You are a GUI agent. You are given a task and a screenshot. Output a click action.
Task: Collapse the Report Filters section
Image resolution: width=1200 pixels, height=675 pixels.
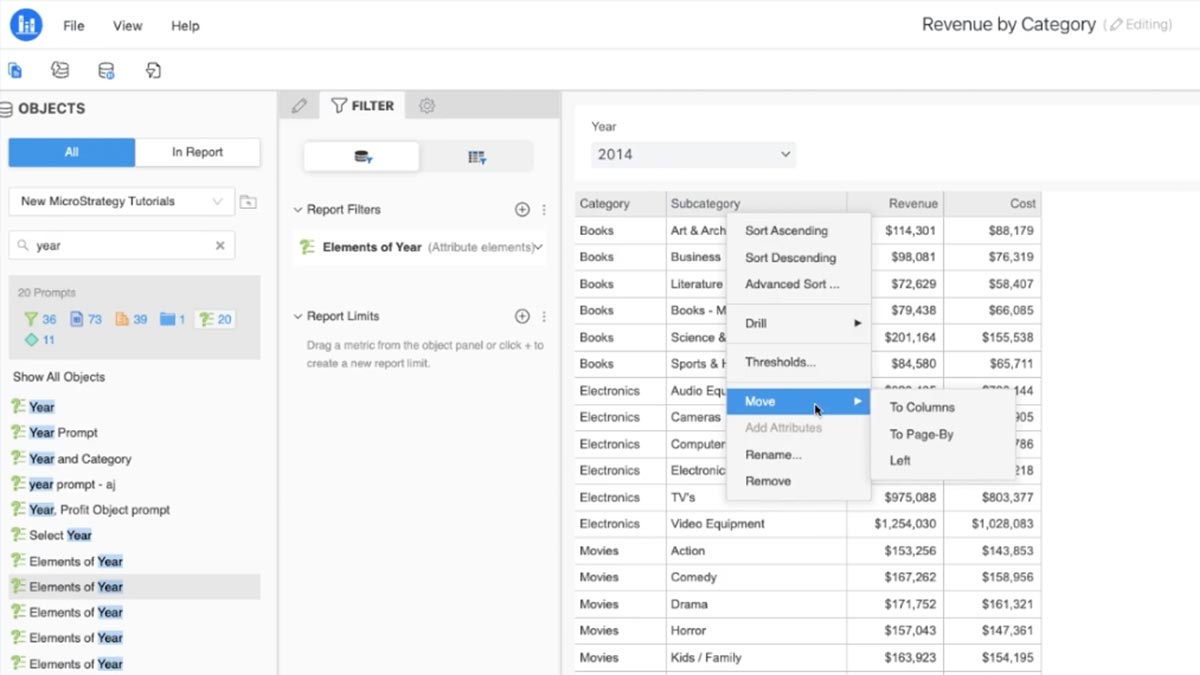[x=296, y=210]
